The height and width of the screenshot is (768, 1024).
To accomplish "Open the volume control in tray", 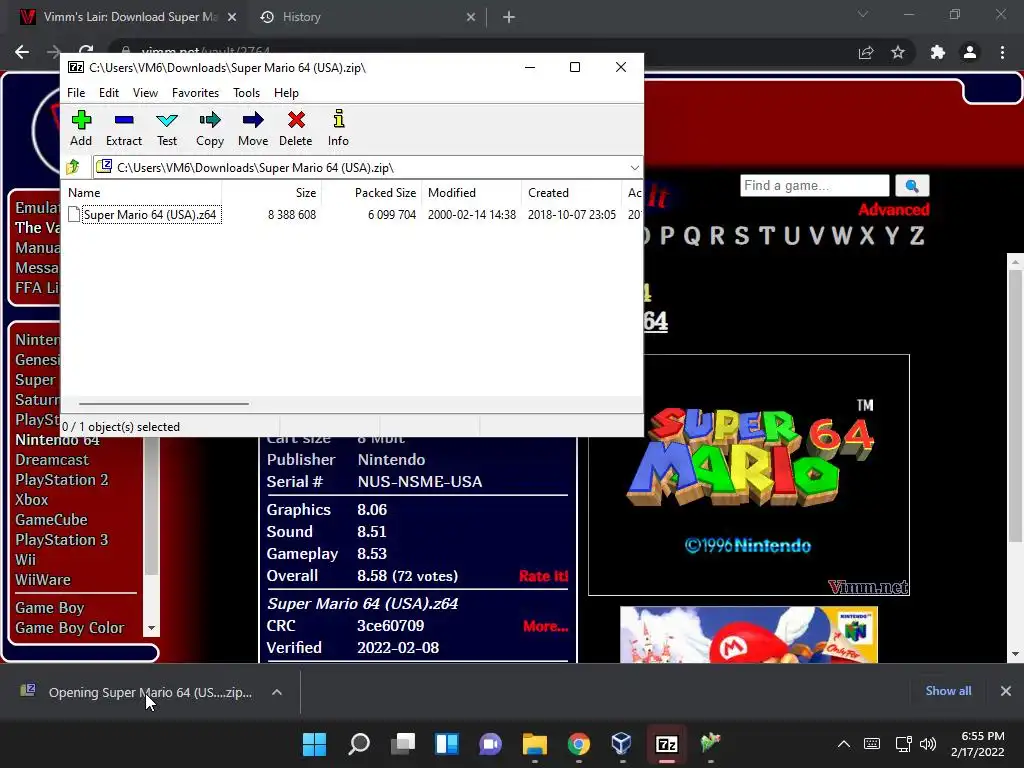I will click(x=927, y=744).
